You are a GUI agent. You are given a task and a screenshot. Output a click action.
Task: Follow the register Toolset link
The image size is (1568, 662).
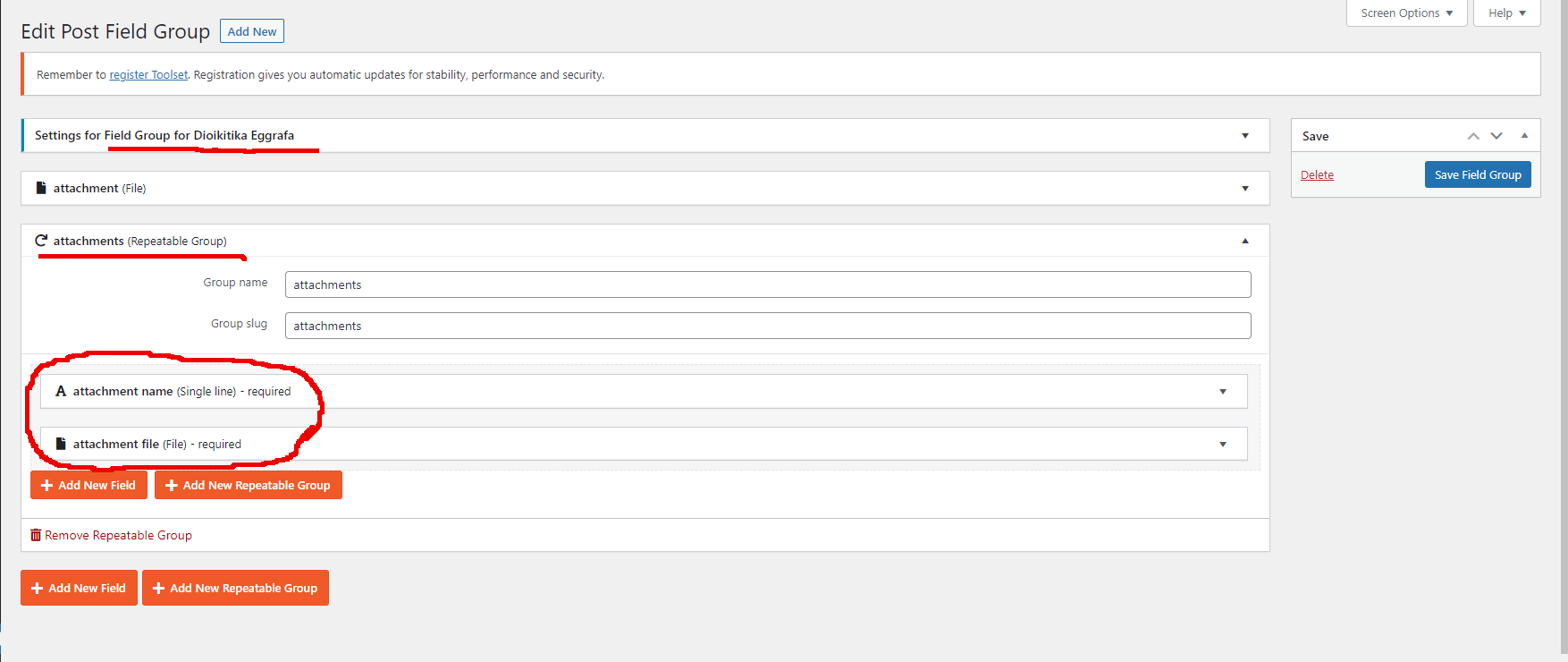click(148, 75)
